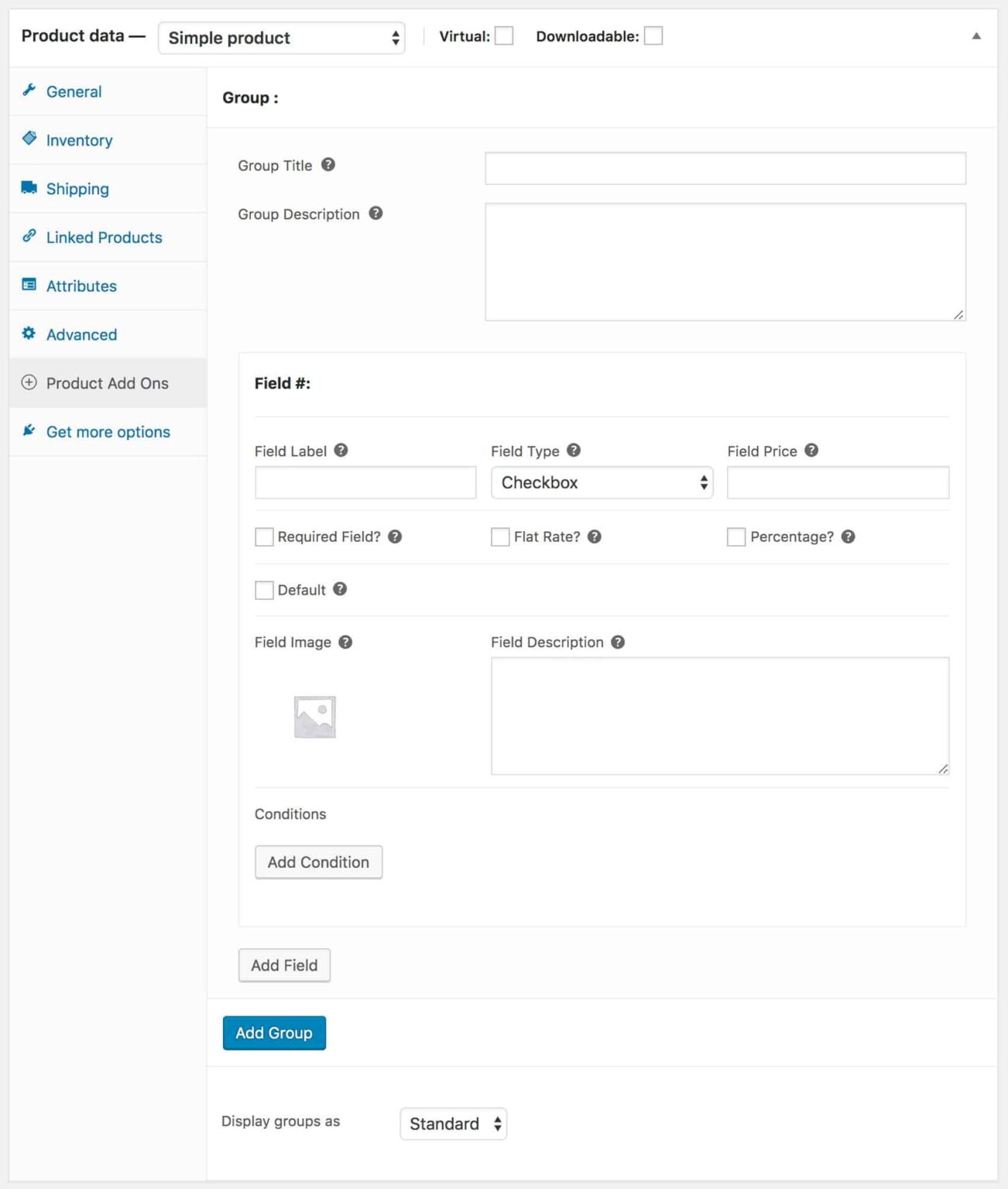This screenshot has width=1008, height=1189.
Task: Open Inventory via its tag icon
Action: 29,139
